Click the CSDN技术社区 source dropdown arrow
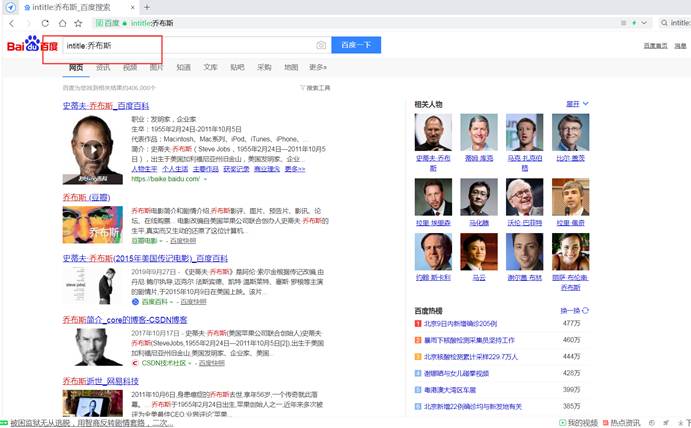This screenshot has width=691, height=428. (189, 363)
